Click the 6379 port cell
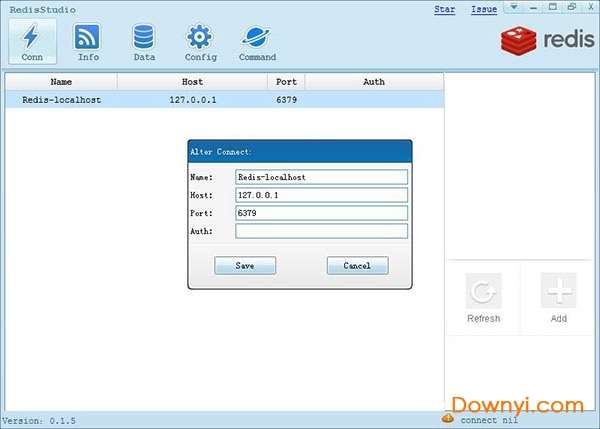 [x=286, y=100]
